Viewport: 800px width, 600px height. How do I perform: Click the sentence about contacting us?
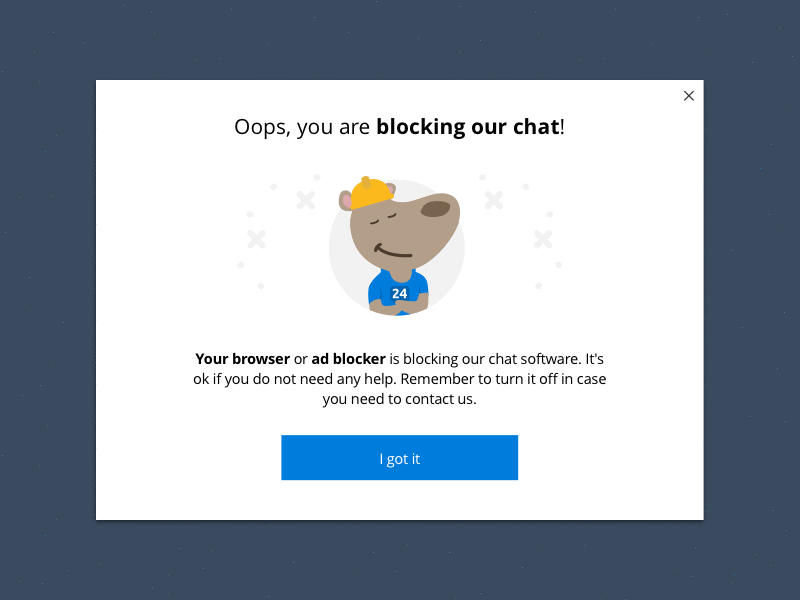[x=400, y=398]
